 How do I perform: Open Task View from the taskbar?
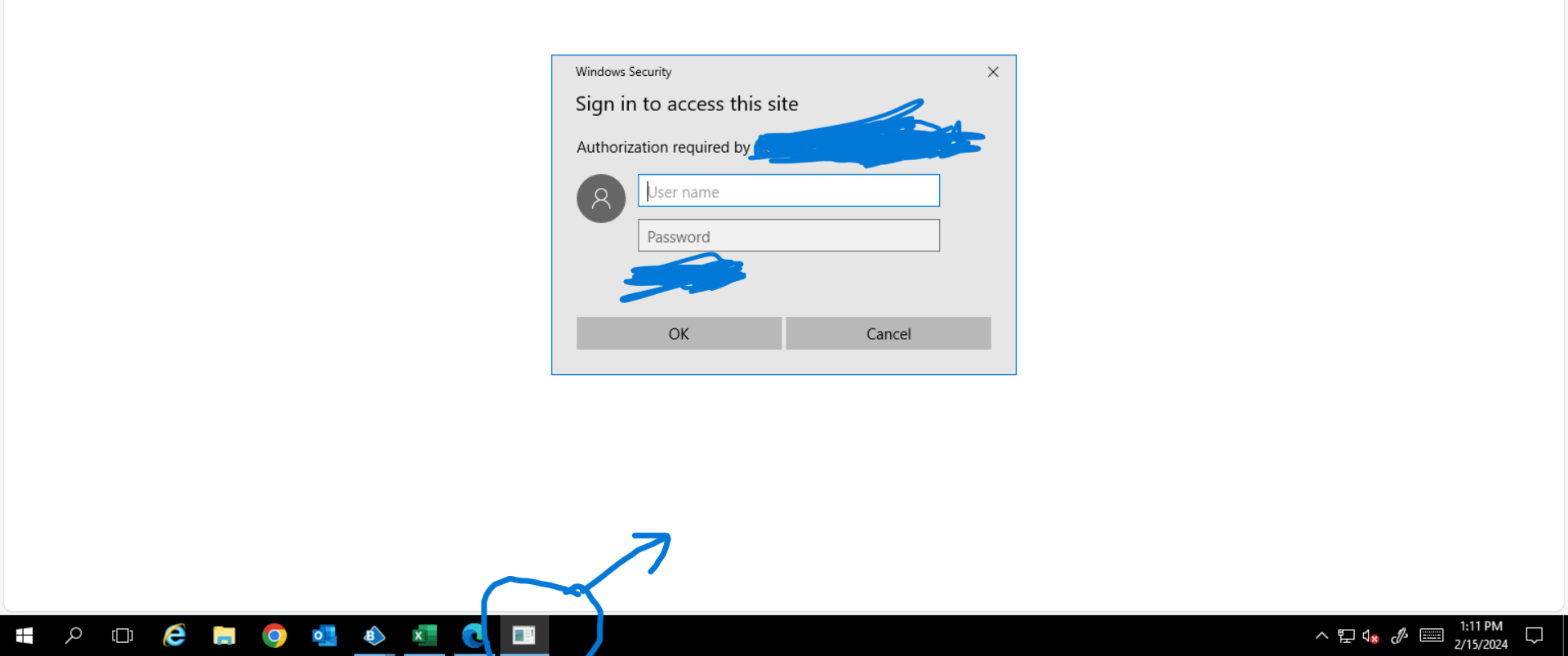(x=122, y=636)
